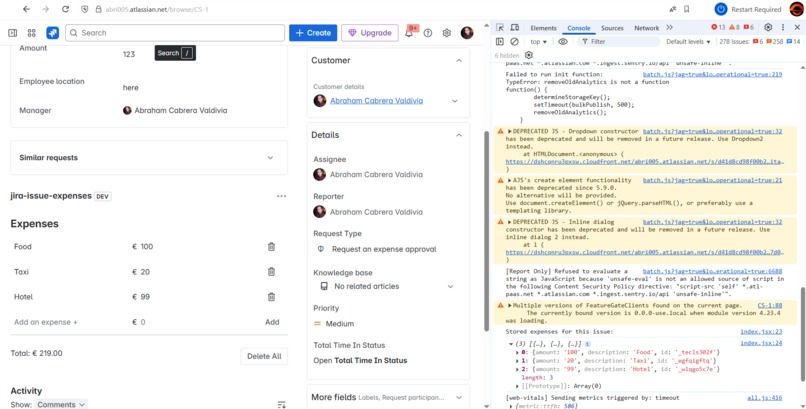This screenshot has height=409, width=806.
Task: Collapse the logged array (3) in console
Action: pos(511,344)
